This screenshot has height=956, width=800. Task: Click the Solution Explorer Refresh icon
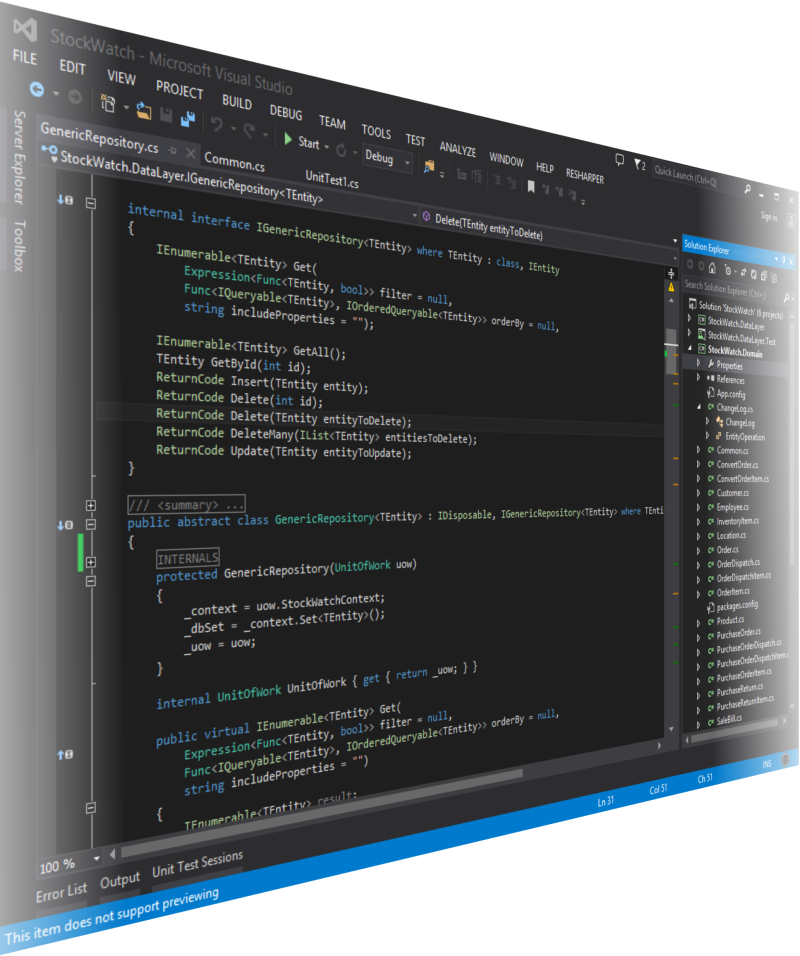click(x=754, y=274)
